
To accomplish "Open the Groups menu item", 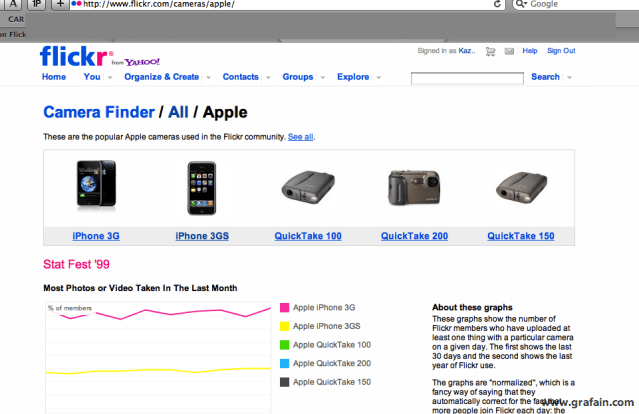I will point(298,77).
